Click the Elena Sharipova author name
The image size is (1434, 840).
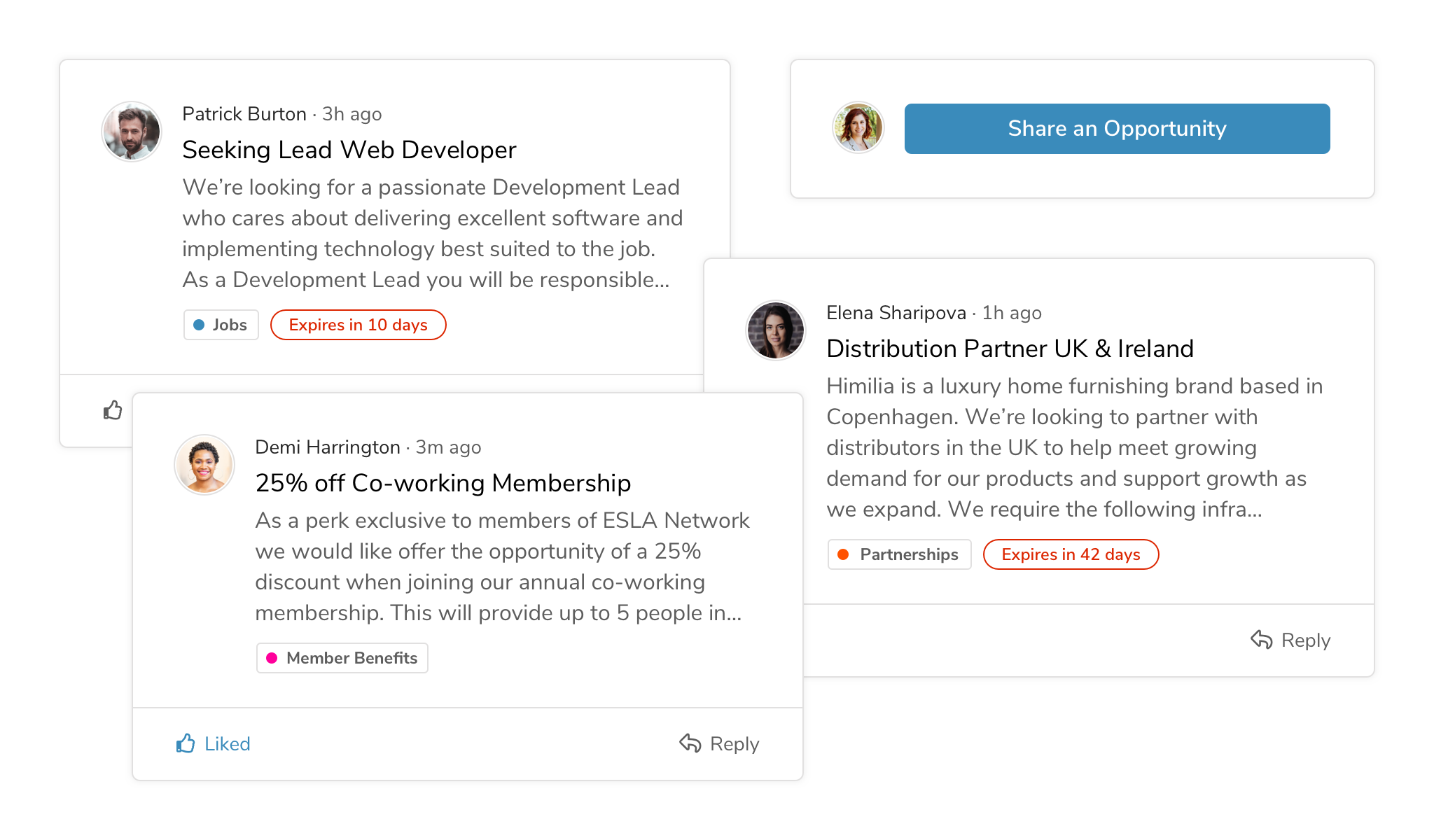[x=896, y=313]
